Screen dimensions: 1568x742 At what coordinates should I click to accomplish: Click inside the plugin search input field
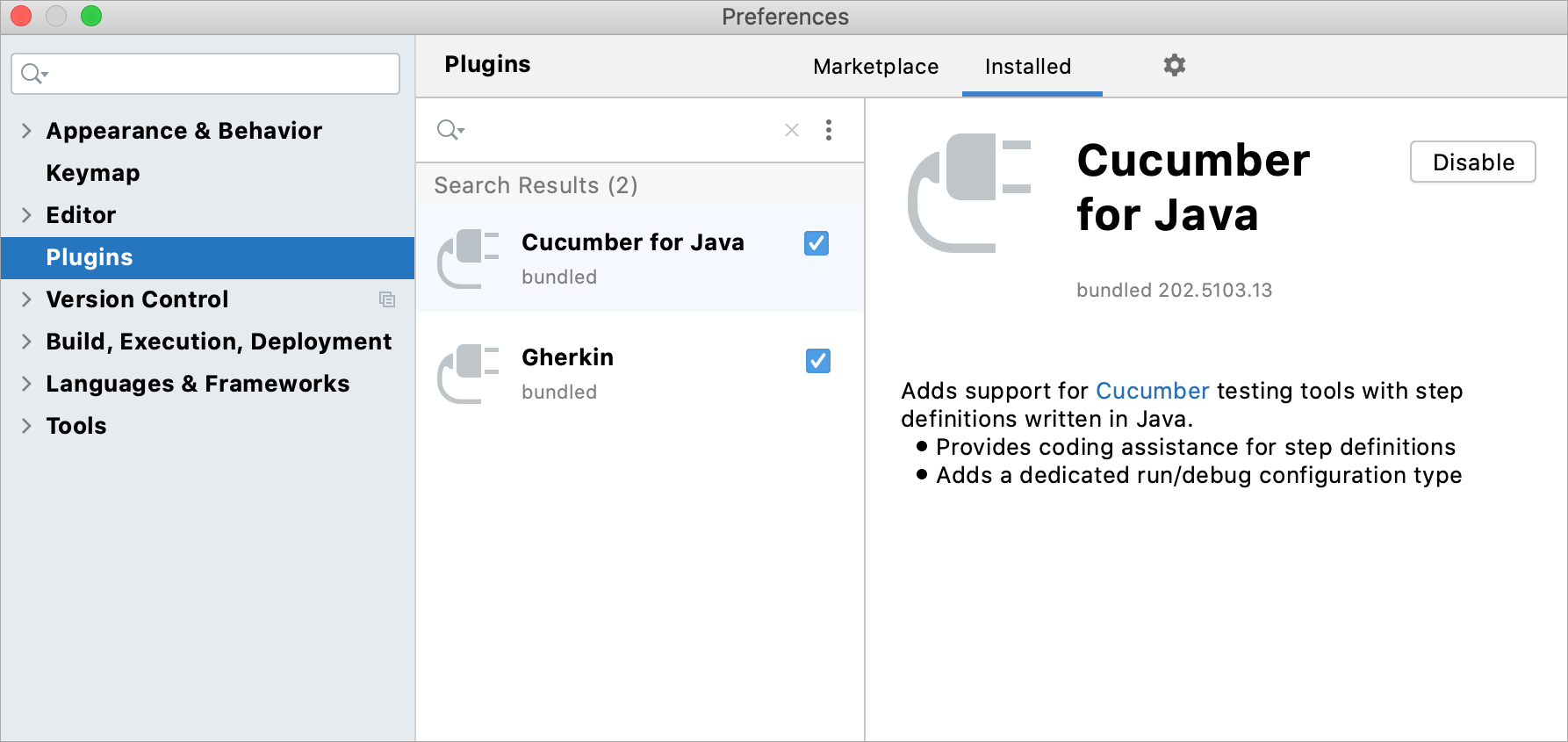[615, 129]
